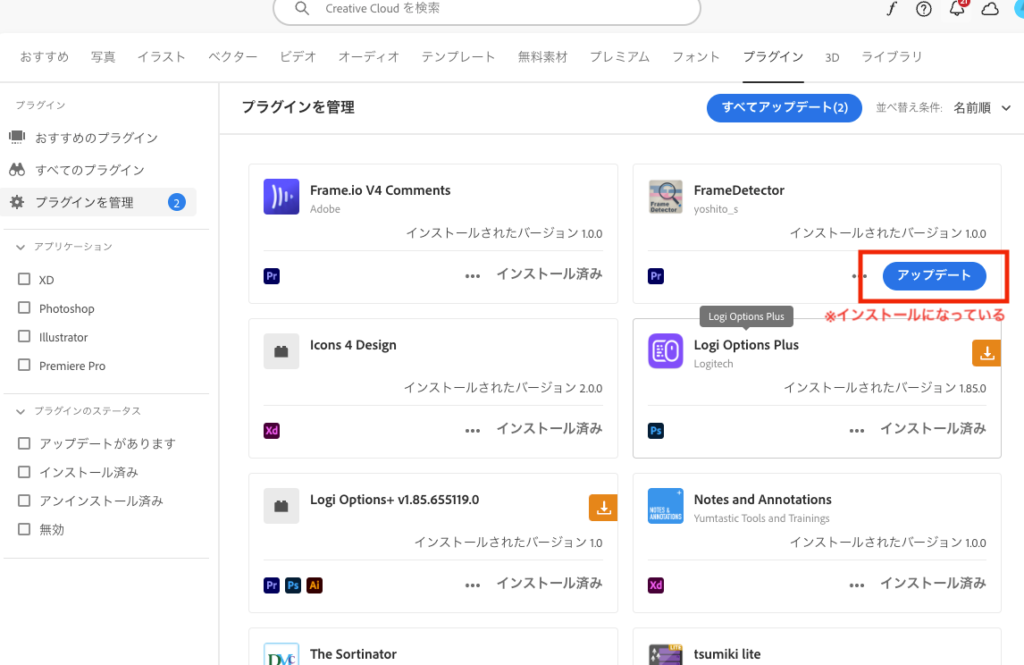
Task: Click the Notes and Annotations plugin icon
Action: click(x=665, y=506)
